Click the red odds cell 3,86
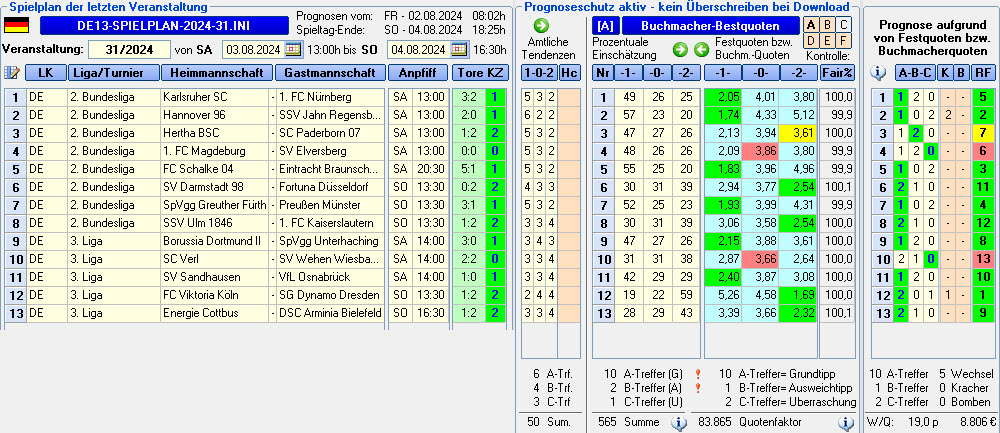The width and height of the screenshot is (1000, 433). point(760,151)
